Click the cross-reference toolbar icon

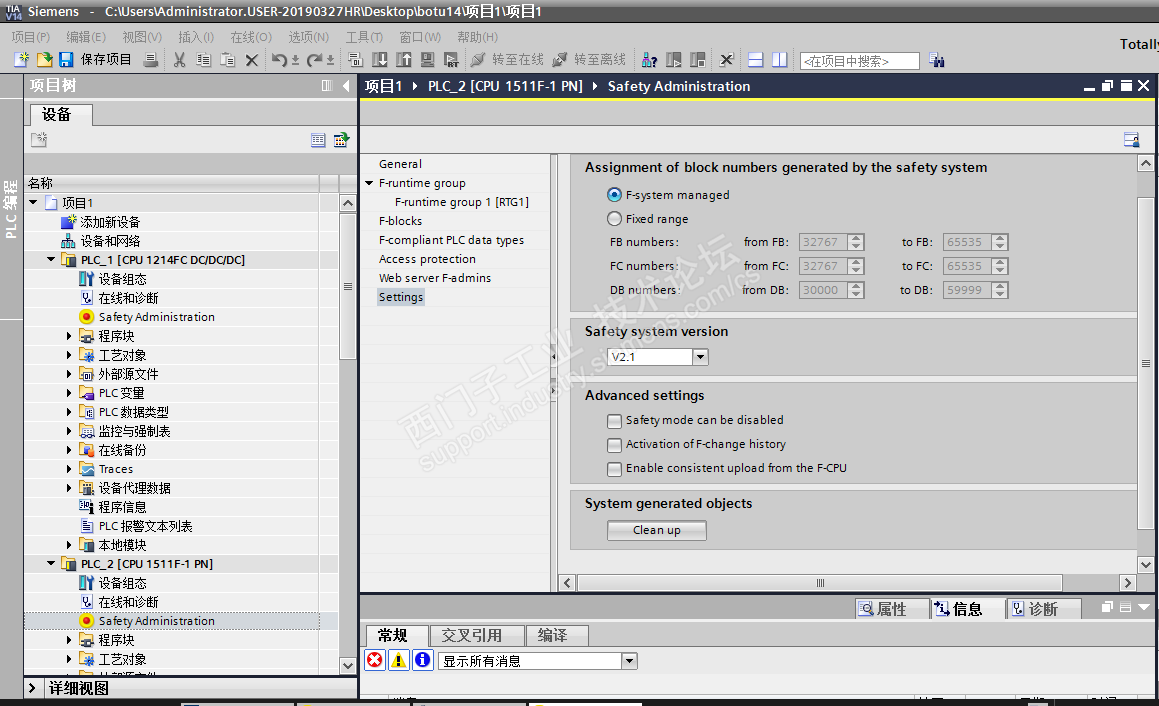coord(727,60)
